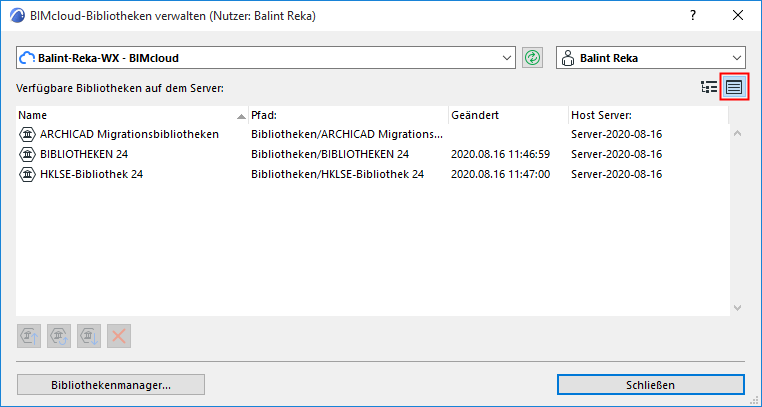
Task: Switch to tree view of libraries
Action: [710, 87]
